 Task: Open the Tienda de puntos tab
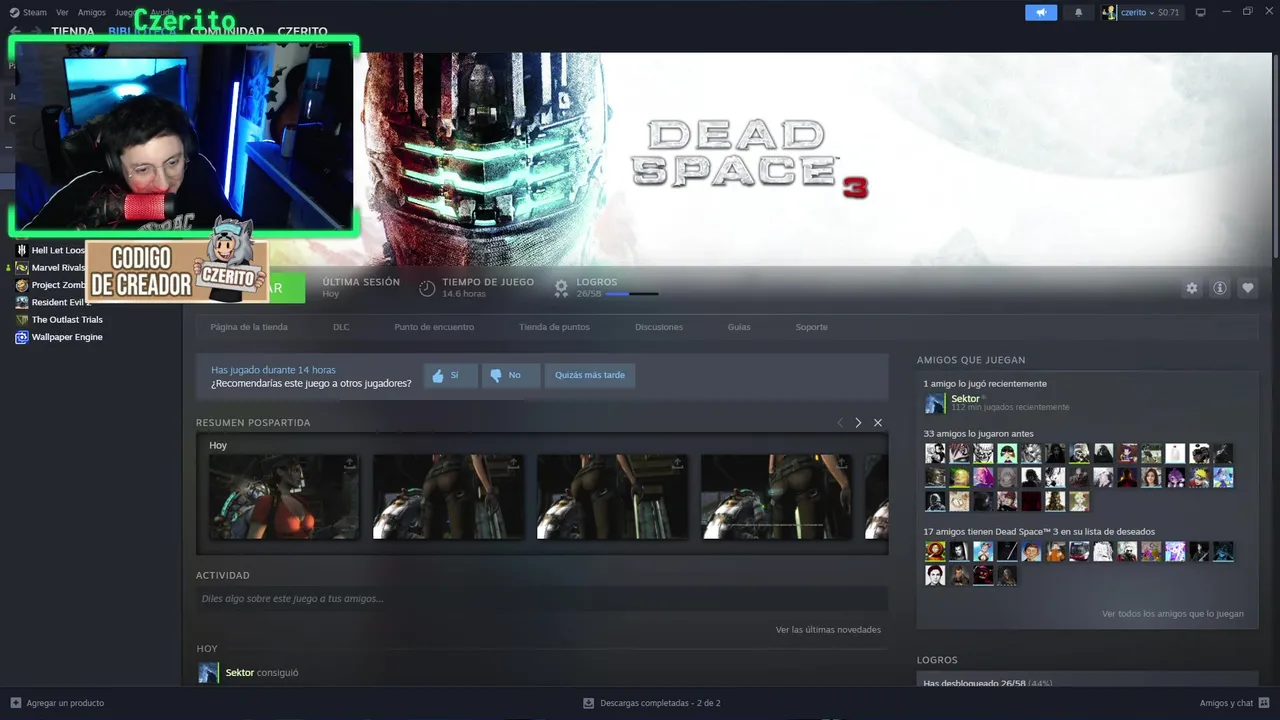(x=554, y=327)
